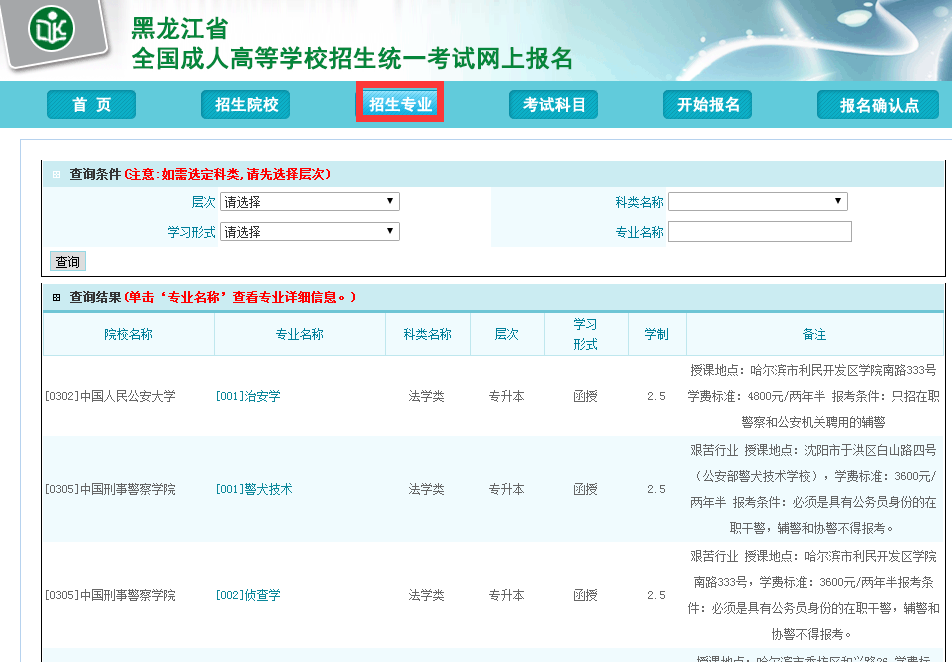Open the 学习形式 dropdown
The height and width of the screenshot is (662, 952).
pos(310,231)
